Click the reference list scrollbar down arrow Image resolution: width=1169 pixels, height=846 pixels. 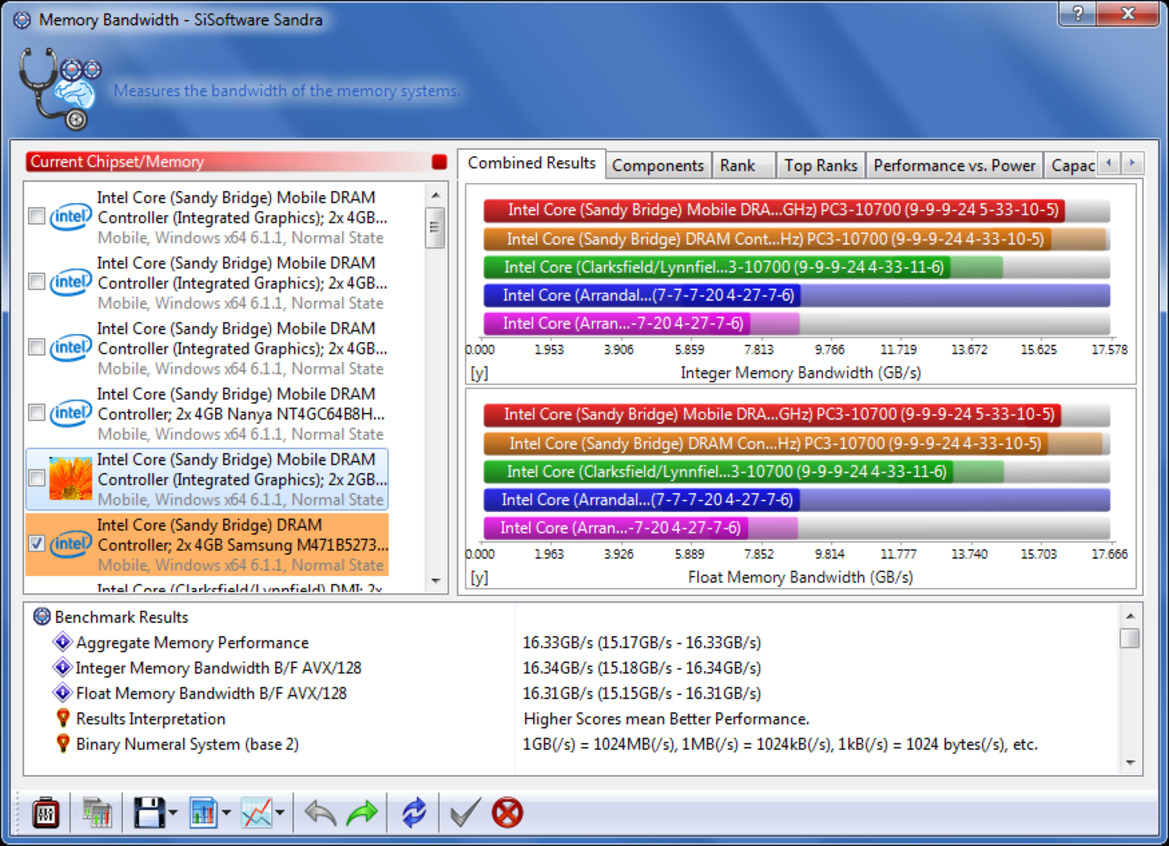pyautogui.click(x=436, y=581)
